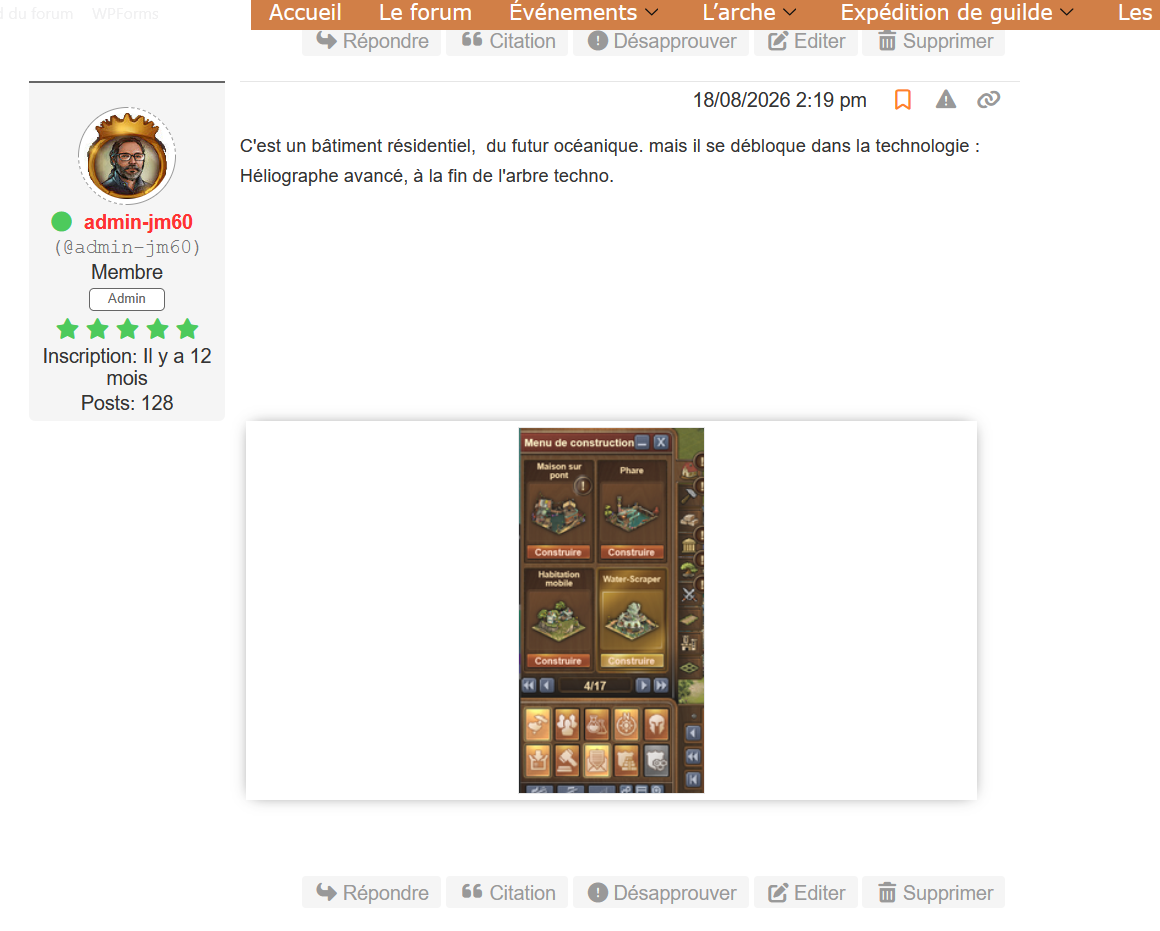1160x931 pixels.
Task: Unapprove post using Désapprouver below the screenshot
Action: (x=661, y=893)
